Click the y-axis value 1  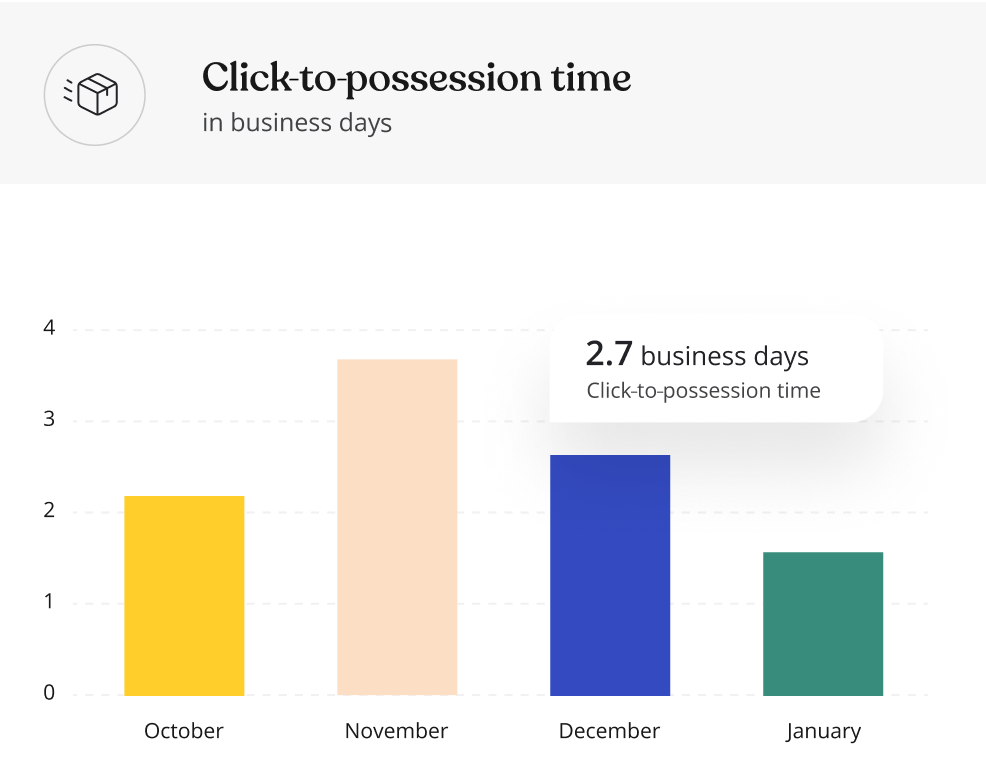click(49, 602)
